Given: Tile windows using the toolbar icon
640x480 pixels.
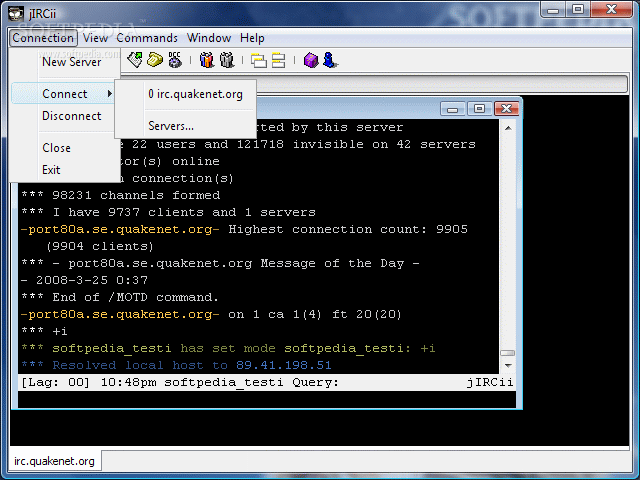Looking at the screenshot, I should pos(278,60).
